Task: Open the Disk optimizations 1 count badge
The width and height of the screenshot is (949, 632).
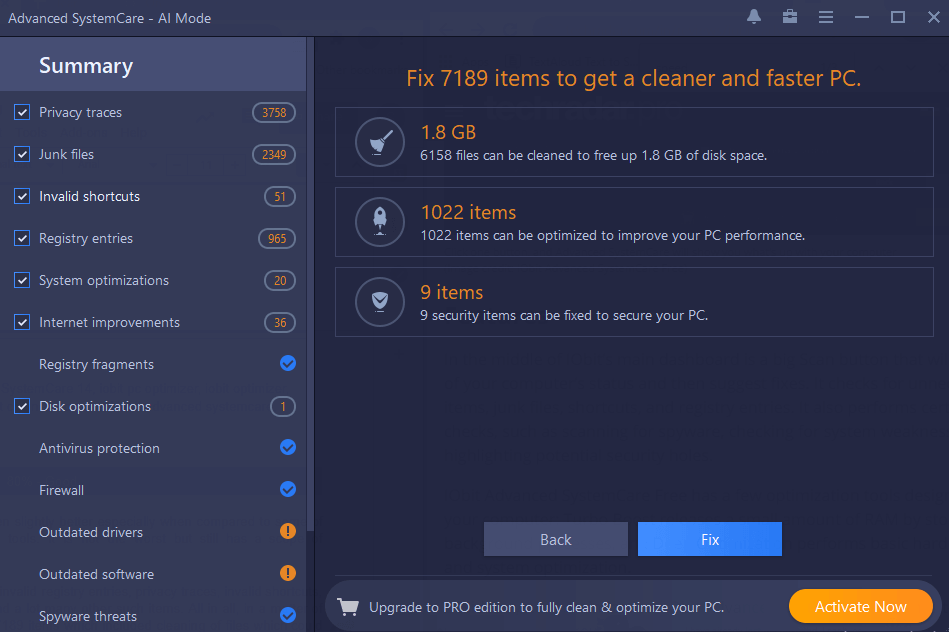Action: click(283, 406)
